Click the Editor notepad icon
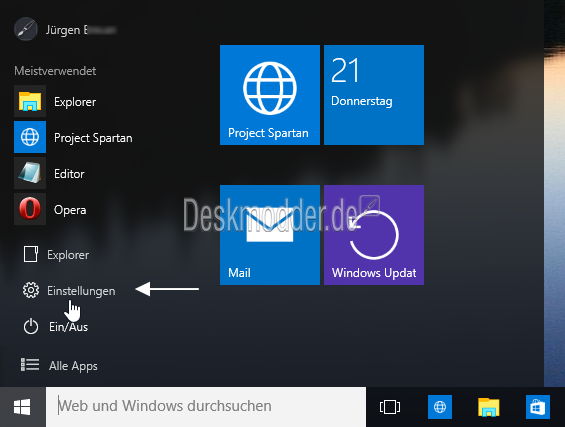The image size is (565, 427). (30, 173)
